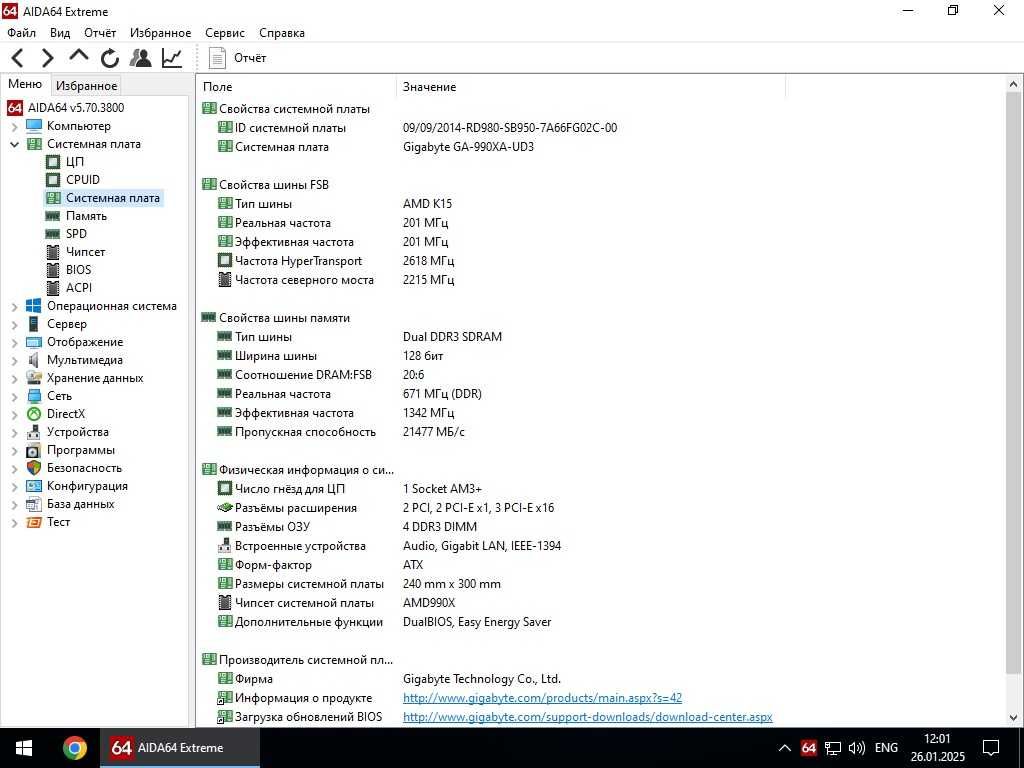Open the notification center icon
The image size is (1024, 768).
point(991,748)
